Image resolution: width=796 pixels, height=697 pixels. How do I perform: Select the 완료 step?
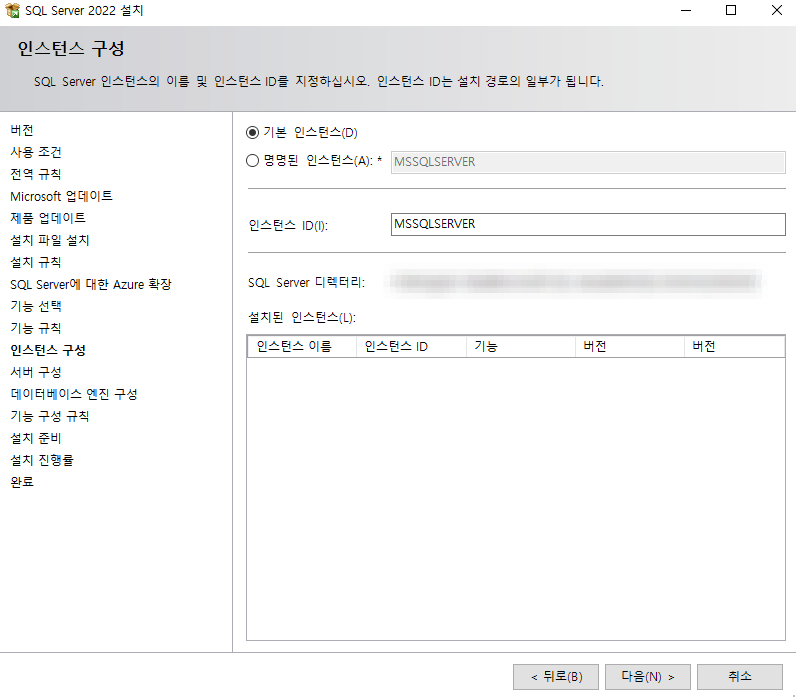[x=22, y=482]
